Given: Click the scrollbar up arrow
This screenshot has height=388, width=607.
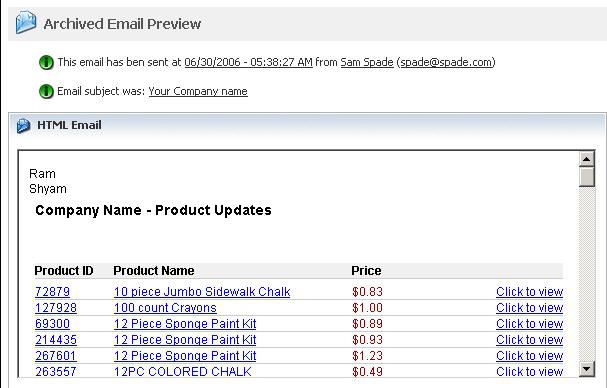Looking at the screenshot, I should [x=586, y=159].
